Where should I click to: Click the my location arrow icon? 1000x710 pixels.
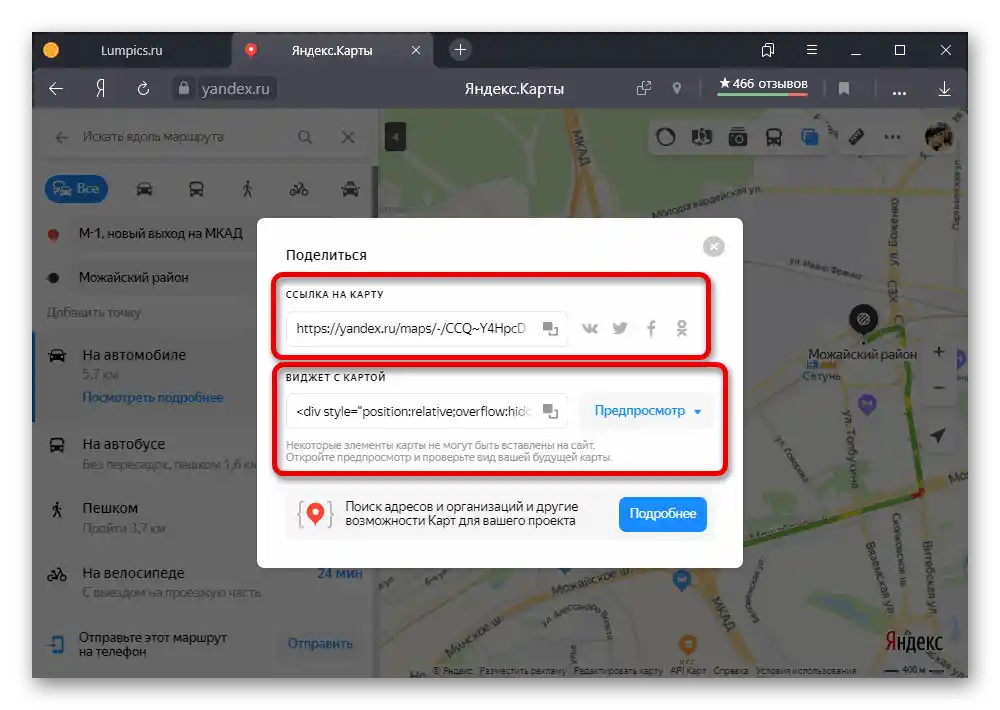(x=938, y=435)
